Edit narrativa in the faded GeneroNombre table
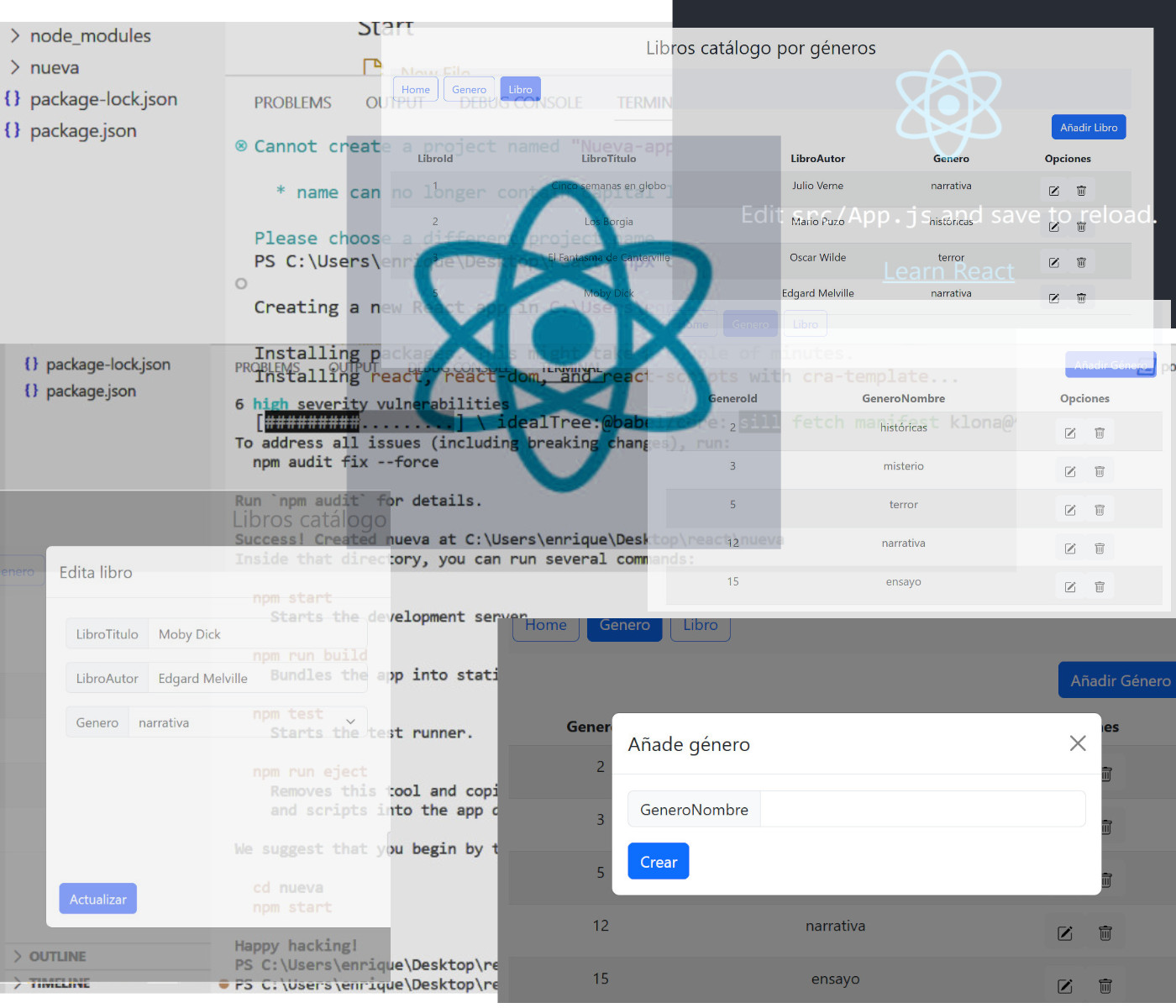Viewport: 1176px width, 1008px height. click(x=1070, y=549)
